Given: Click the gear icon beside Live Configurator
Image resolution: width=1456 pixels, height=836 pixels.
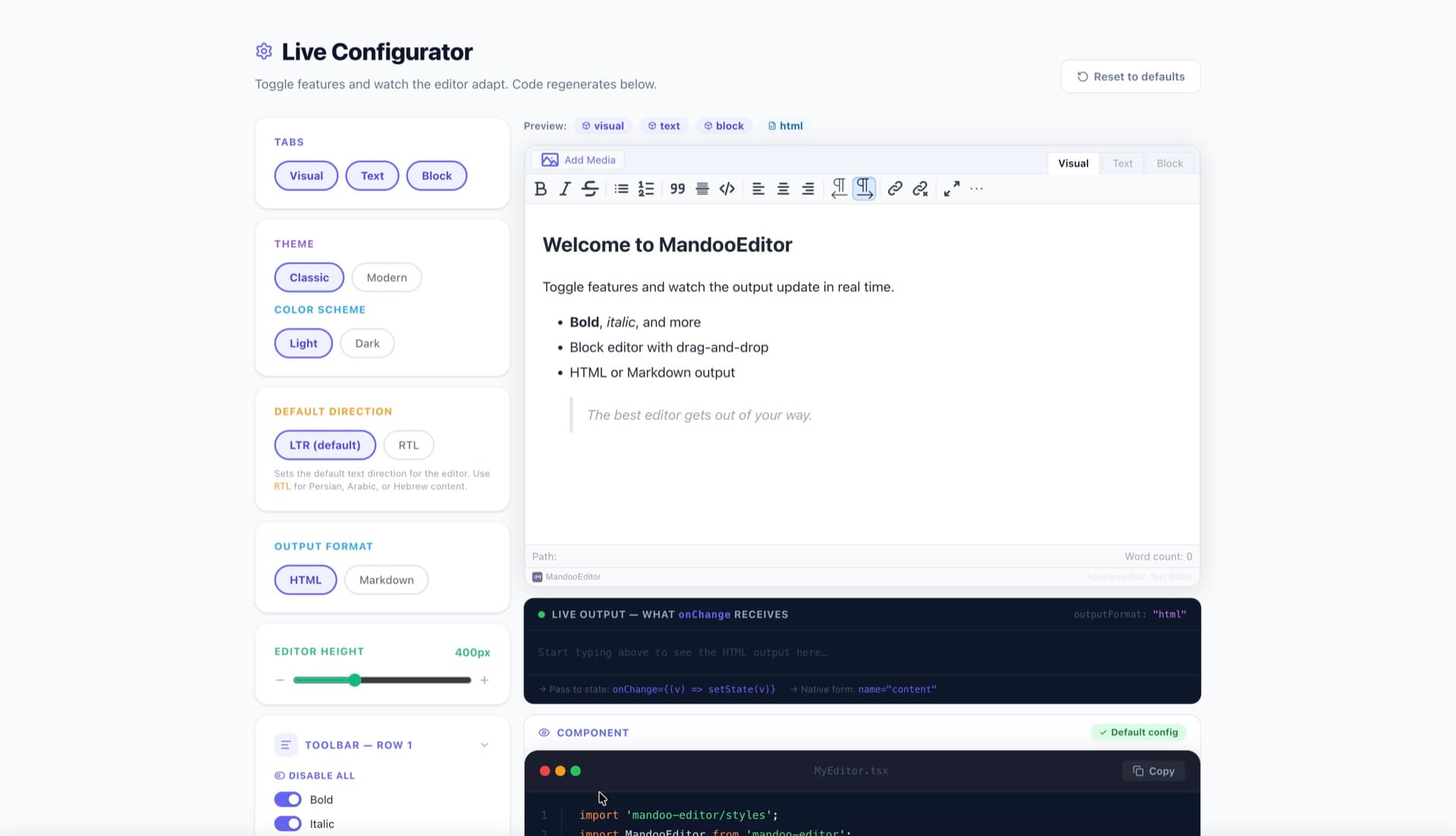Looking at the screenshot, I should [x=264, y=51].
